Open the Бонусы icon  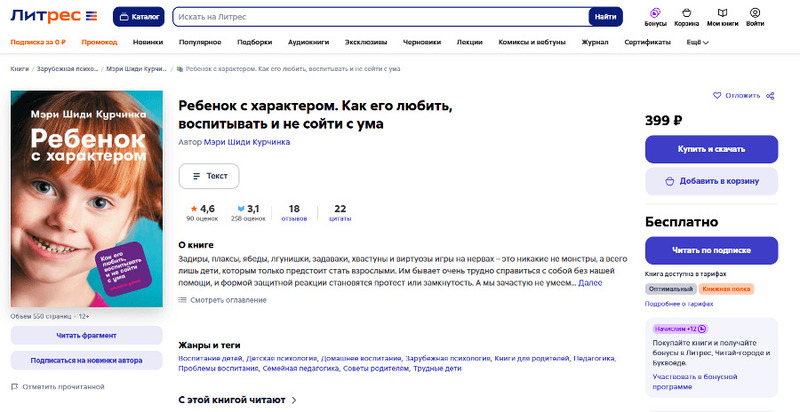click(x=656, y=17)
